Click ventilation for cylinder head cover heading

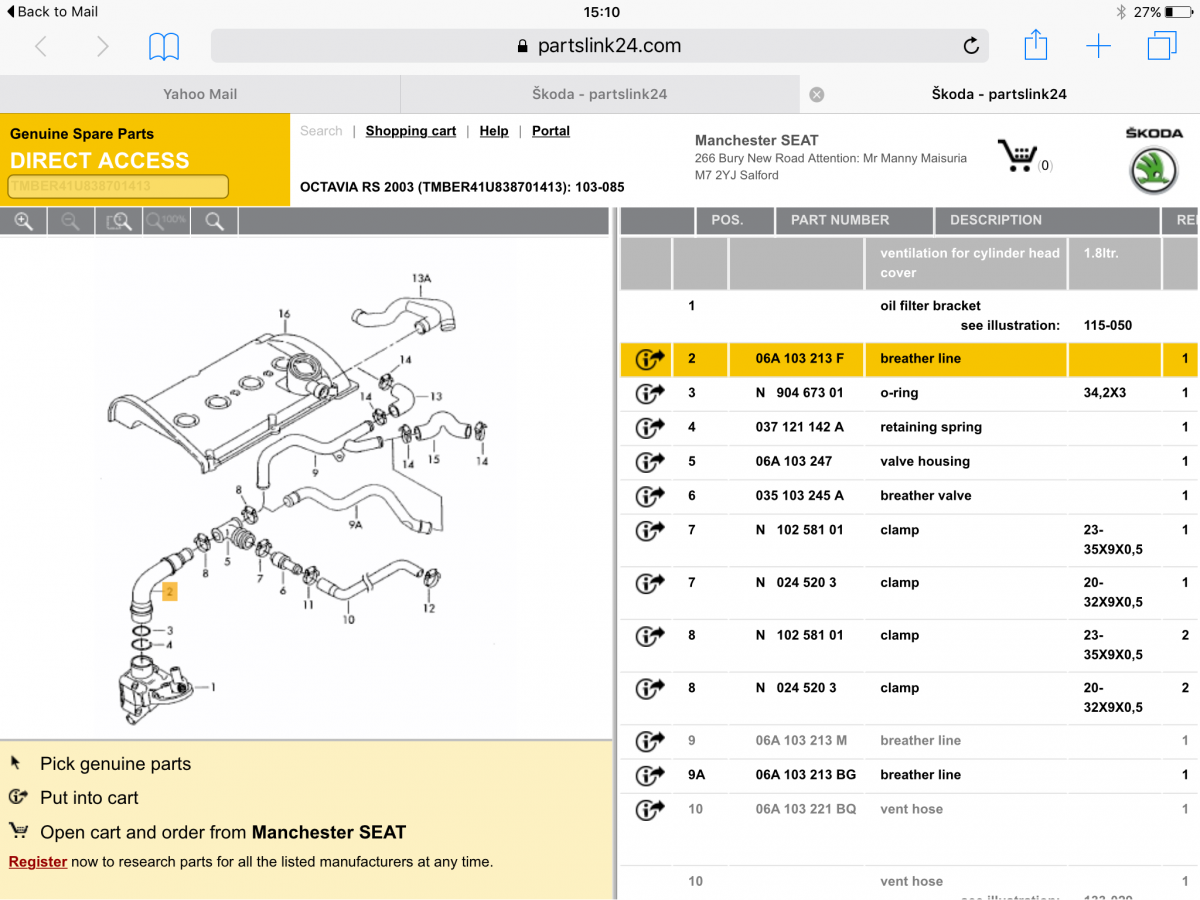coord(969,263)
